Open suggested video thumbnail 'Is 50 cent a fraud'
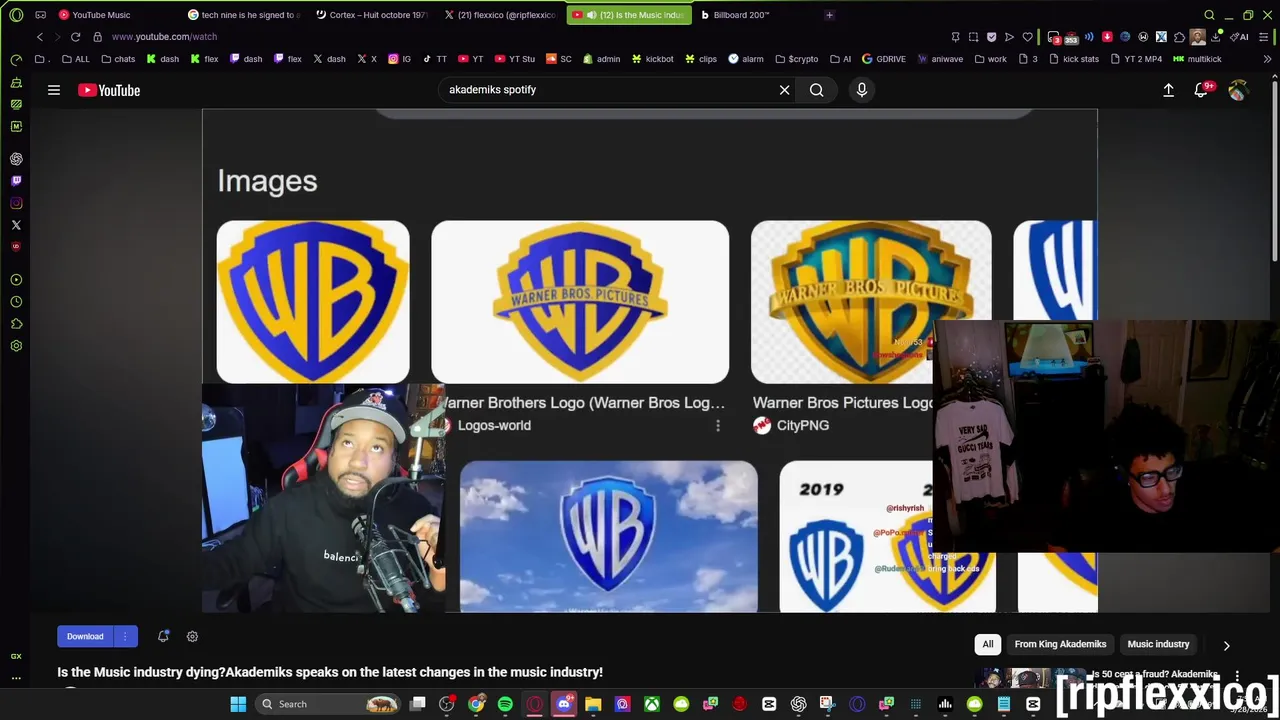1280x720 pixels. tap(1028, 679)
